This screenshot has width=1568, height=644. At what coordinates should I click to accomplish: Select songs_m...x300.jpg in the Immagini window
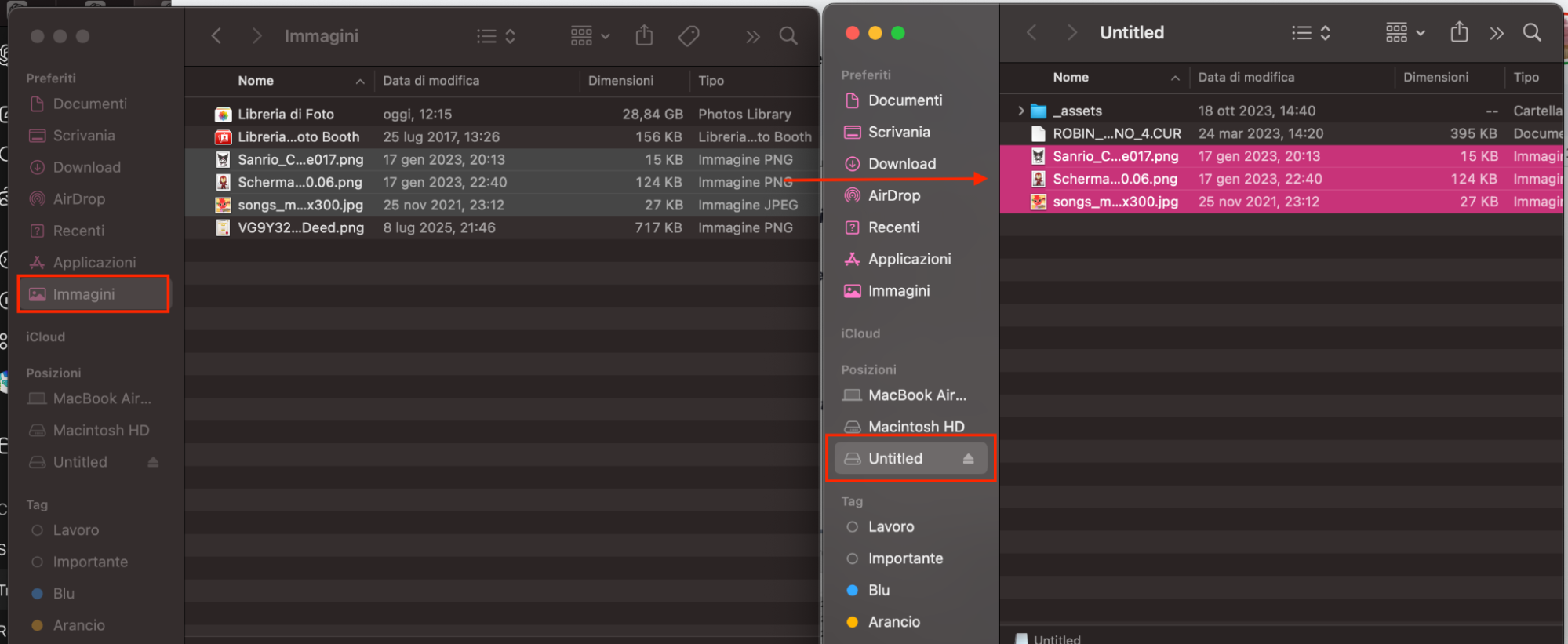tap(502, 206)
